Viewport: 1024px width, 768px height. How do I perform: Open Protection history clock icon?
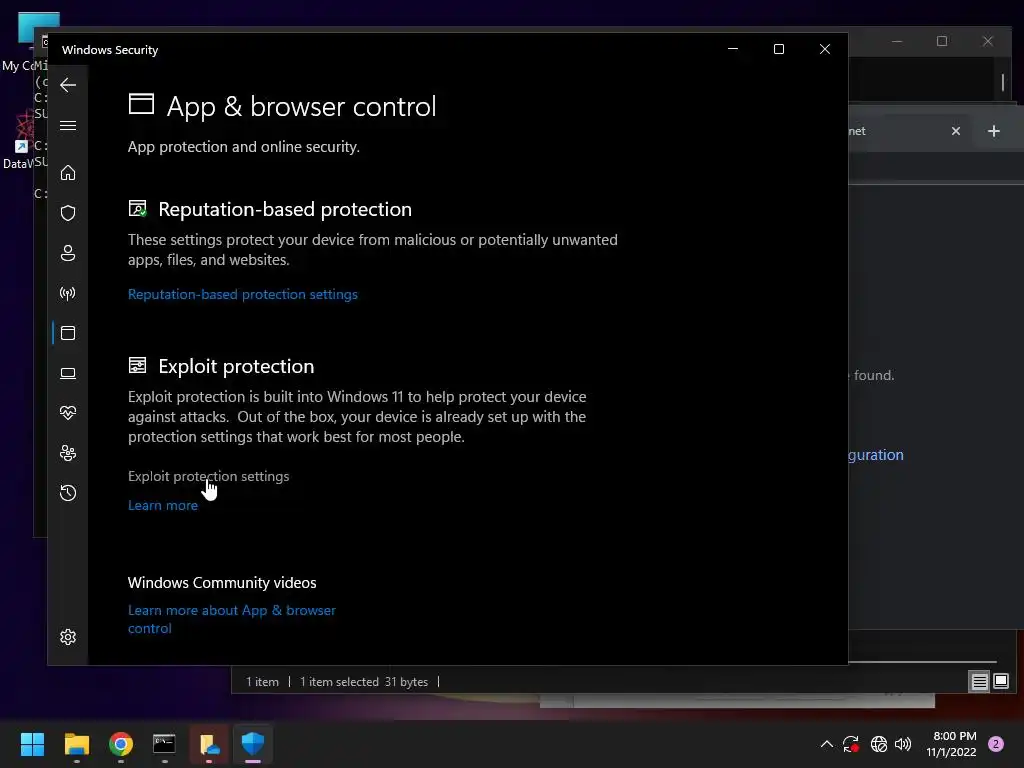68,492
